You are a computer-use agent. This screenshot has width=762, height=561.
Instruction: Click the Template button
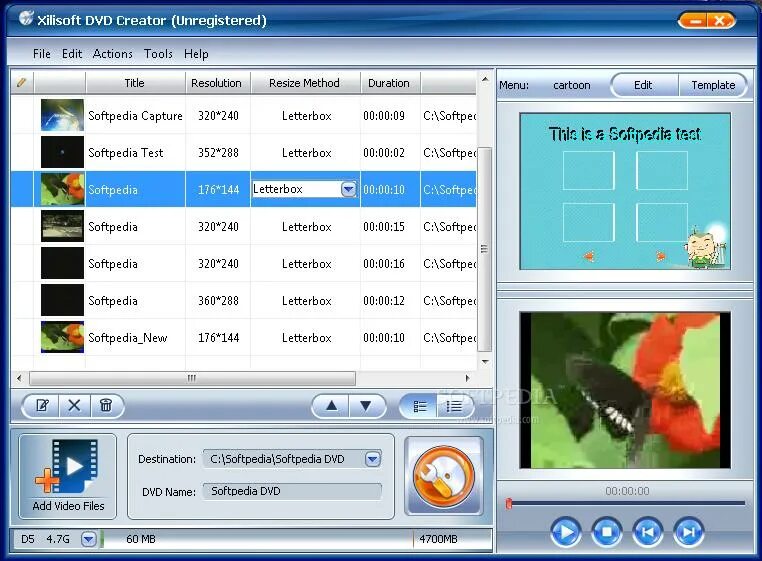pyautogui.click(x=713, y=85)
